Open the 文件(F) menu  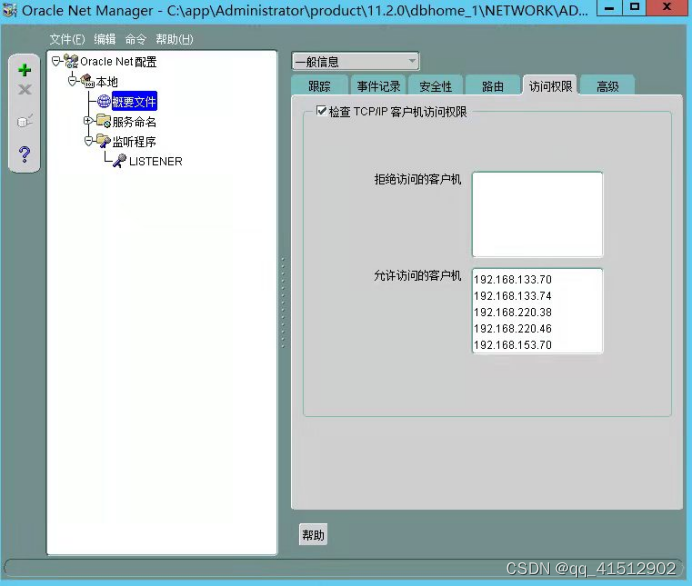tap(67, 39)
